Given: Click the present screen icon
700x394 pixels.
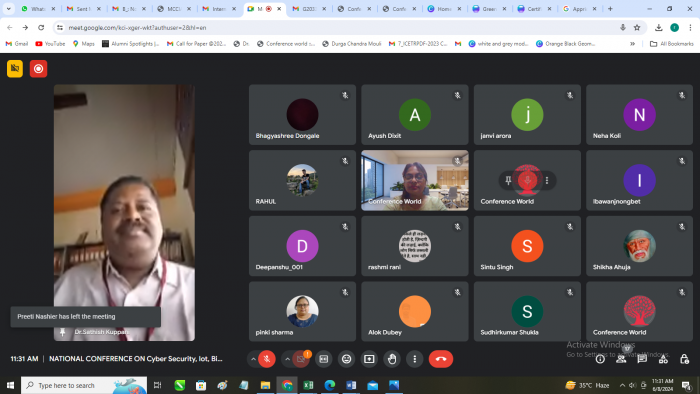Looking at the screenshot, I should tap(369, 359).
